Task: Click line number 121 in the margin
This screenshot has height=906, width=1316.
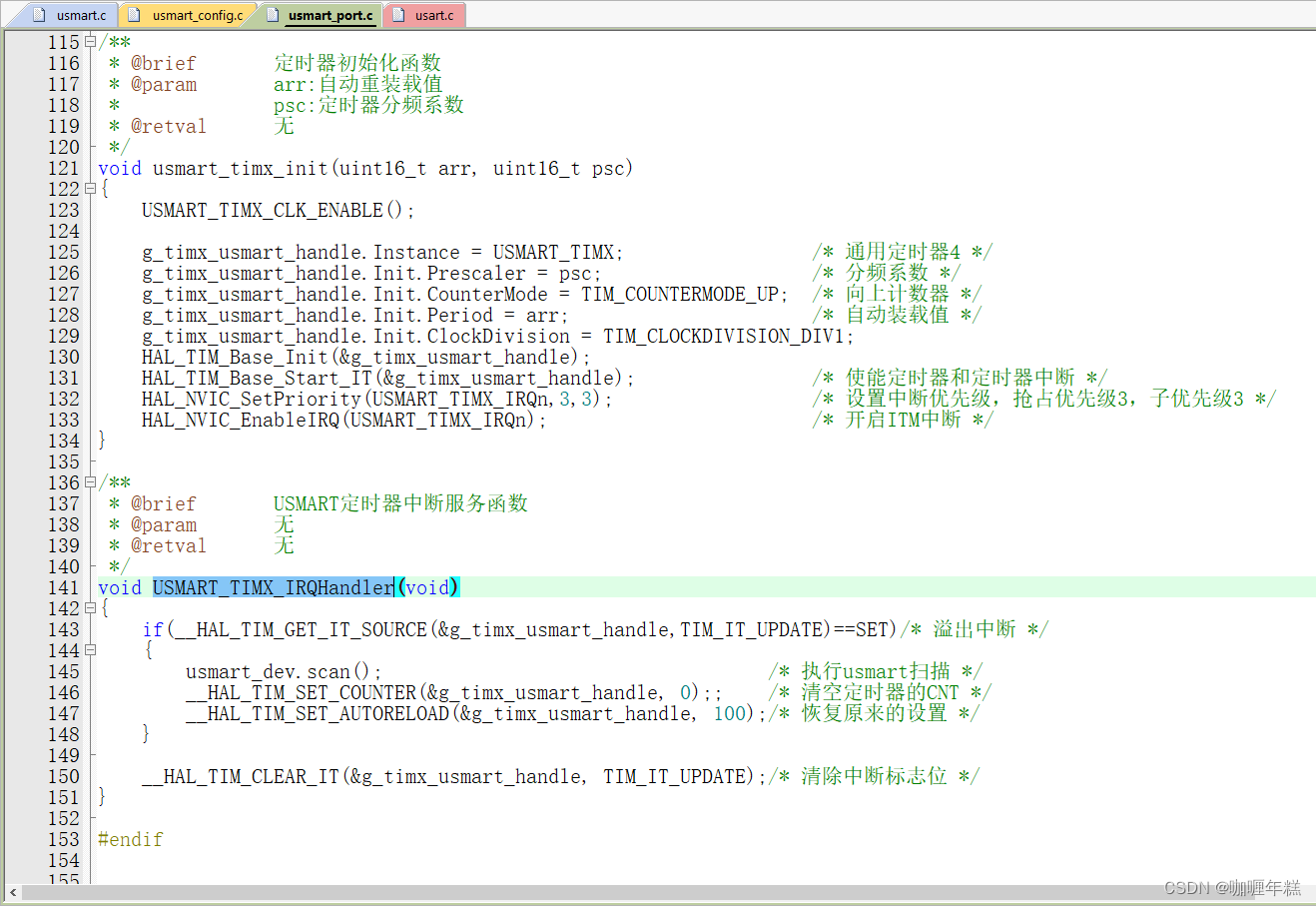Action: 63,168
